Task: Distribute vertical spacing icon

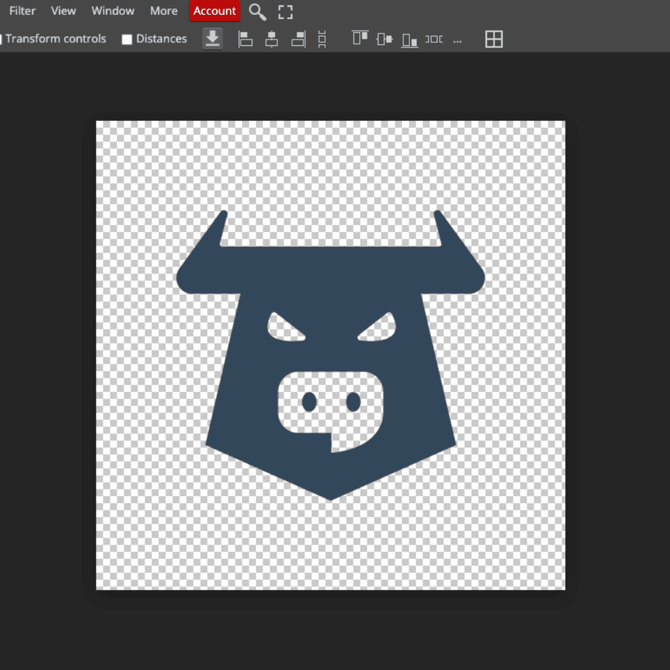Action: point(322,39)
